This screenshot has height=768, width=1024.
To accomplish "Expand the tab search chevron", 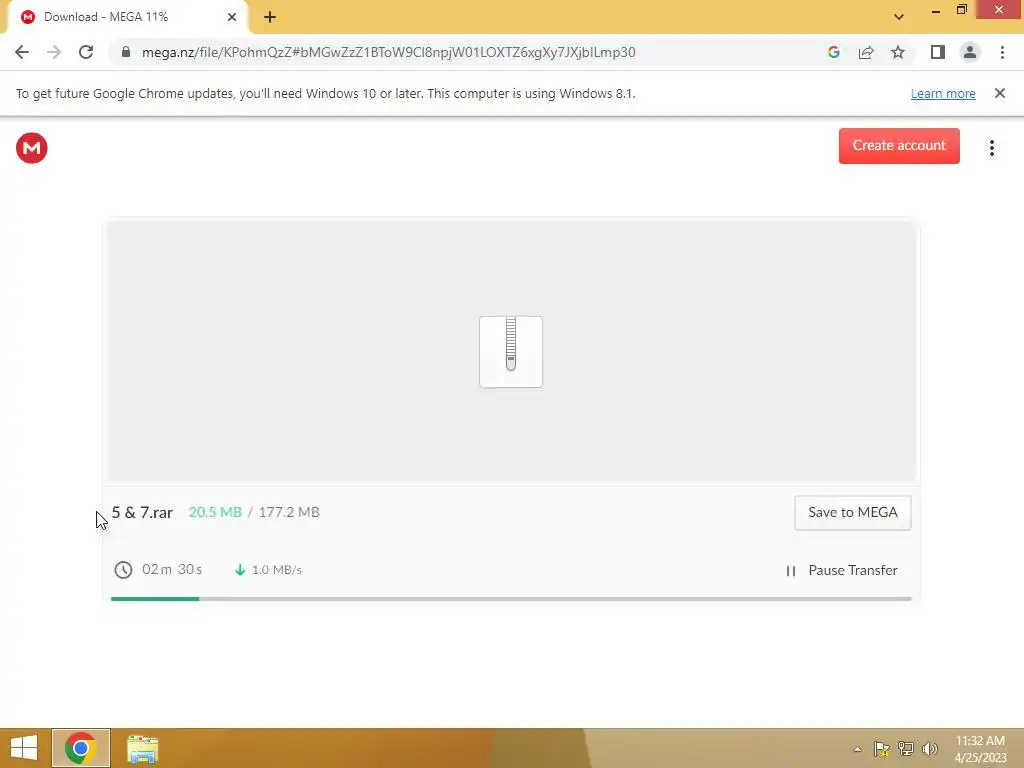I will [x=899, y=17].
